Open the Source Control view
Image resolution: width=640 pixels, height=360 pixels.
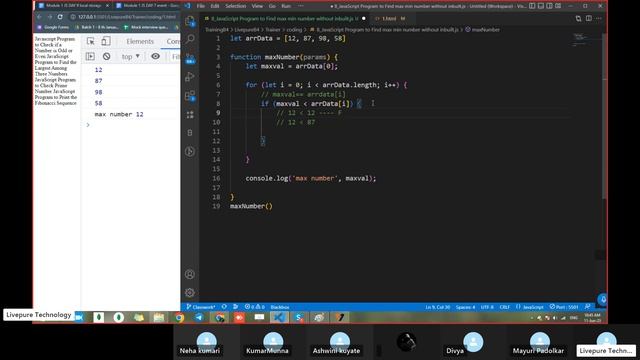tap(190, 58)
